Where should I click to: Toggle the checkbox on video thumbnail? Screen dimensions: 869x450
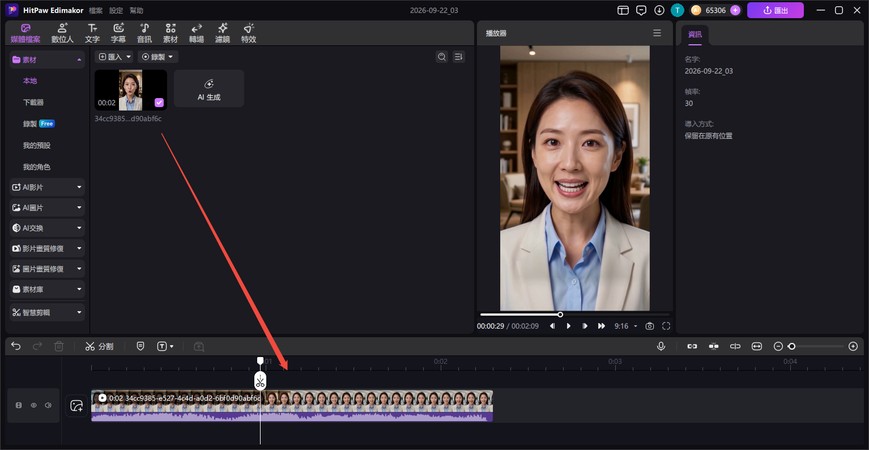tap(159, 103)
